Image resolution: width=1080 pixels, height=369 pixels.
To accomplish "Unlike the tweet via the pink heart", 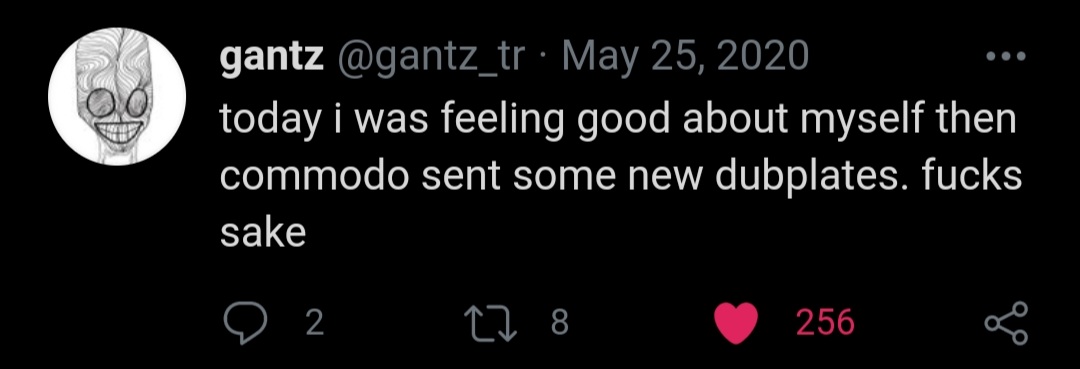I will [736, 324].
